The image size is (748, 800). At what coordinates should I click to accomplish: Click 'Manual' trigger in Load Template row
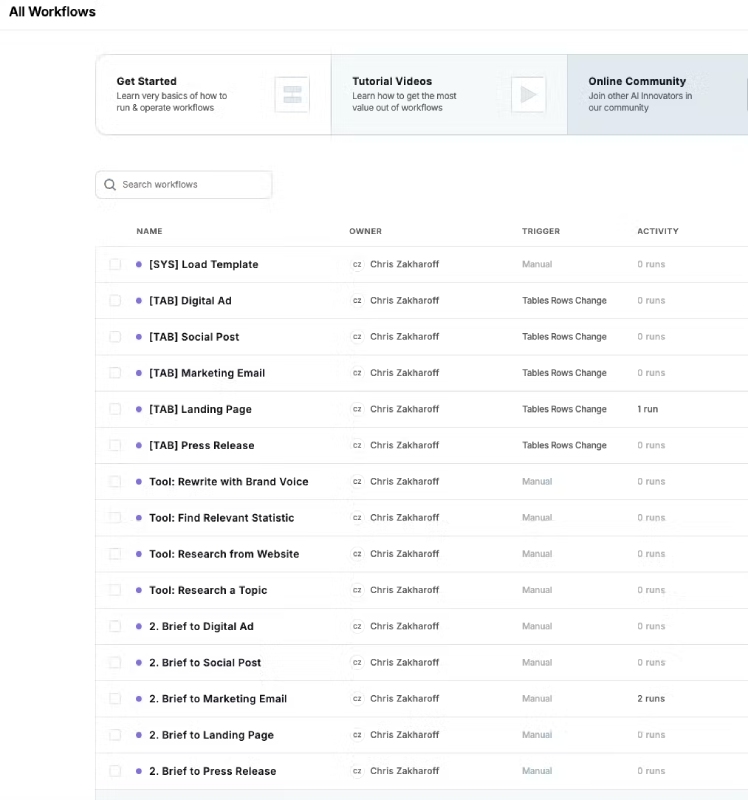(537, 264)
